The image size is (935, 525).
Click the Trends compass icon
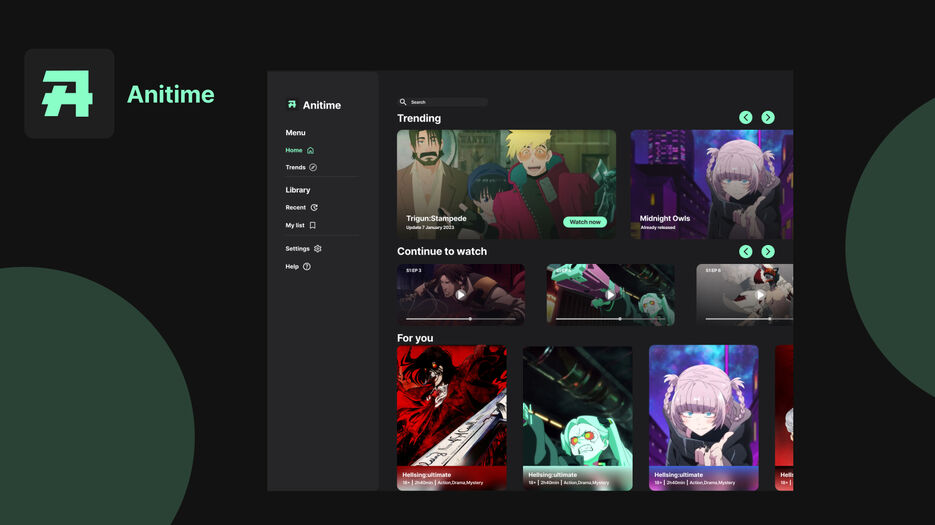click(313, 168)
